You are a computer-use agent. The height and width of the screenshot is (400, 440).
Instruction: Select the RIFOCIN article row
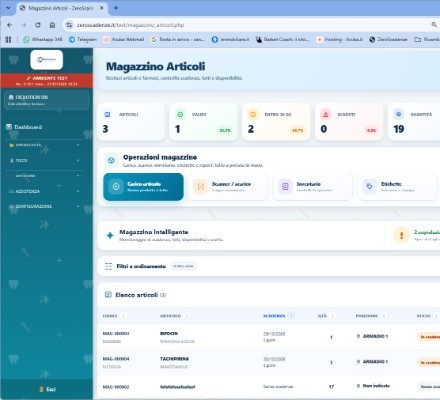click(268, 337)
